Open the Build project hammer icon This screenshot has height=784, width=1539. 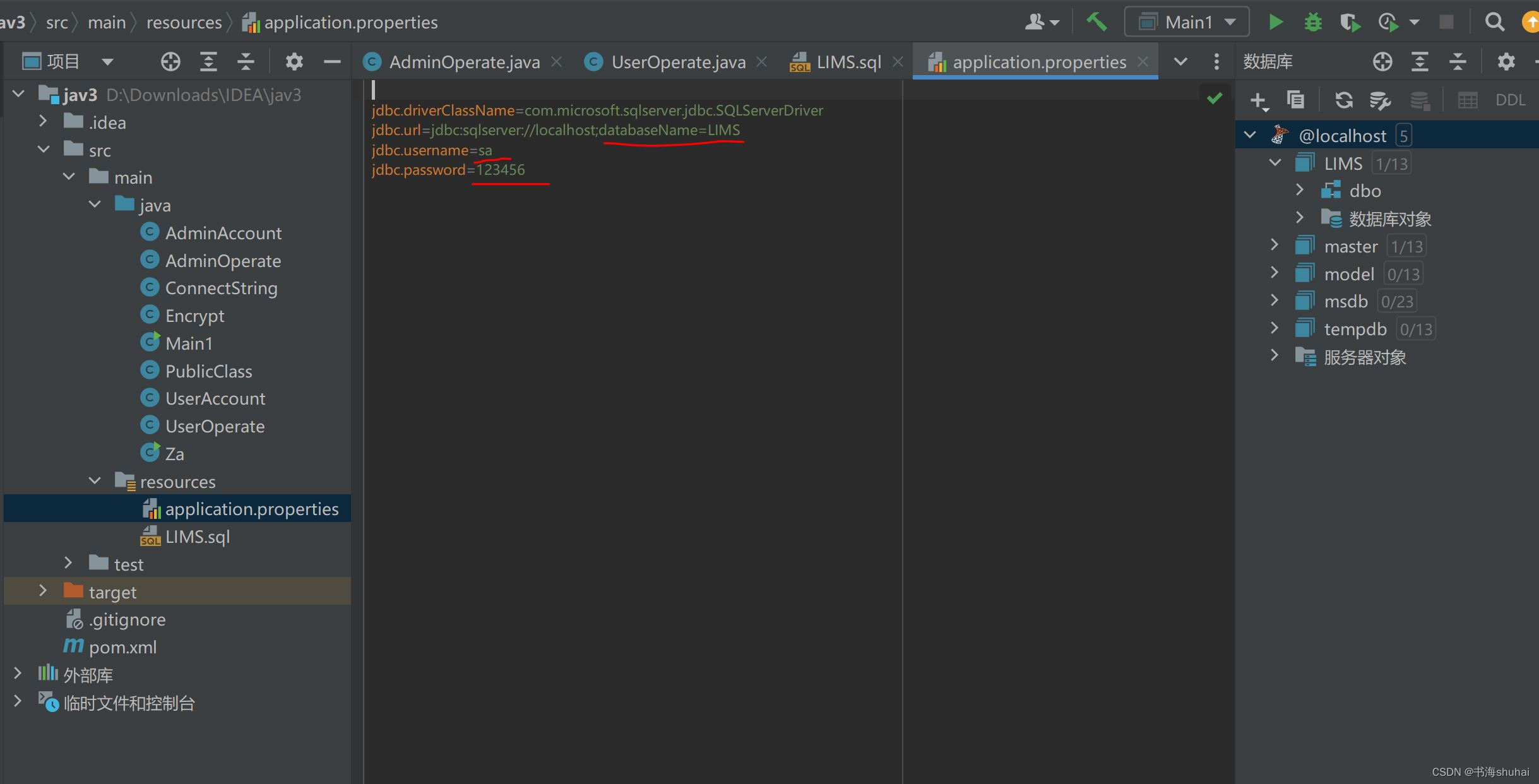click(x=1096, y=21)
